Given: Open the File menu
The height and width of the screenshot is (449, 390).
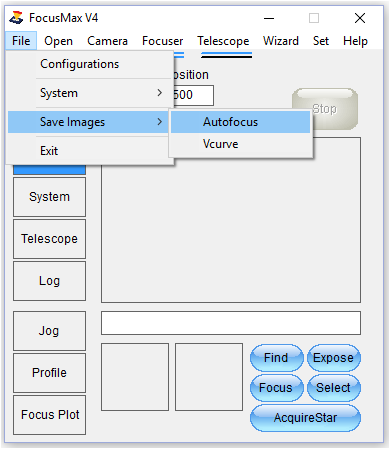Looking at the screenshot, I should coord(21,41).
